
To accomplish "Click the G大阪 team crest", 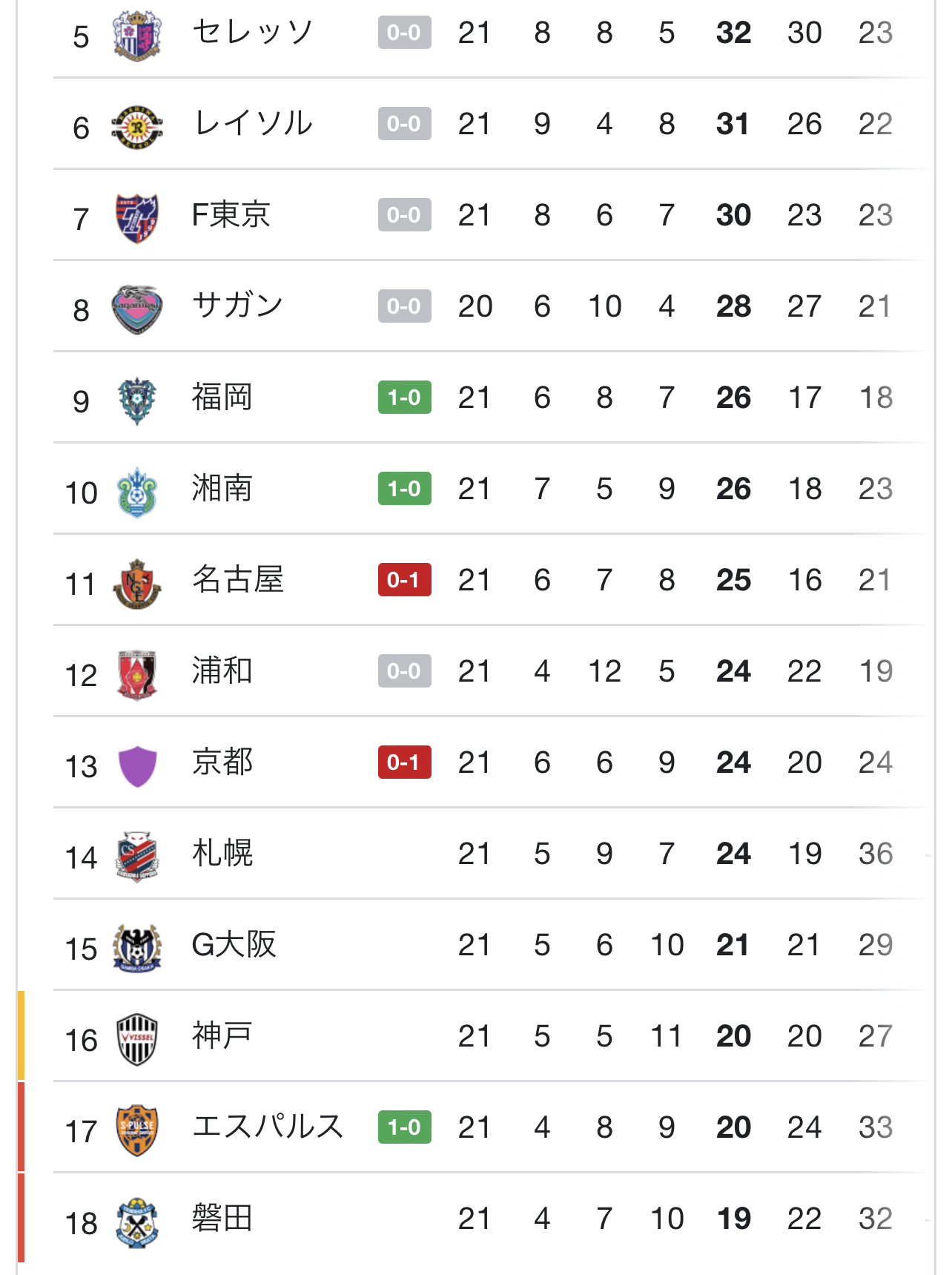I will [137, 948].
